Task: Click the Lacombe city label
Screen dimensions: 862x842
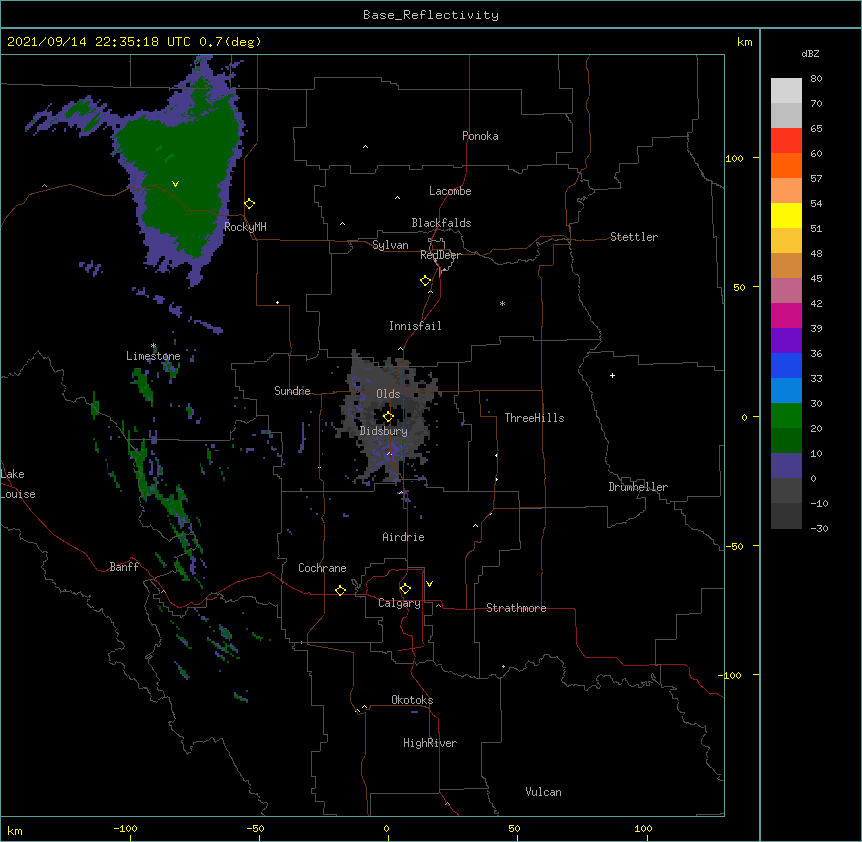Action: pos(450,191)
